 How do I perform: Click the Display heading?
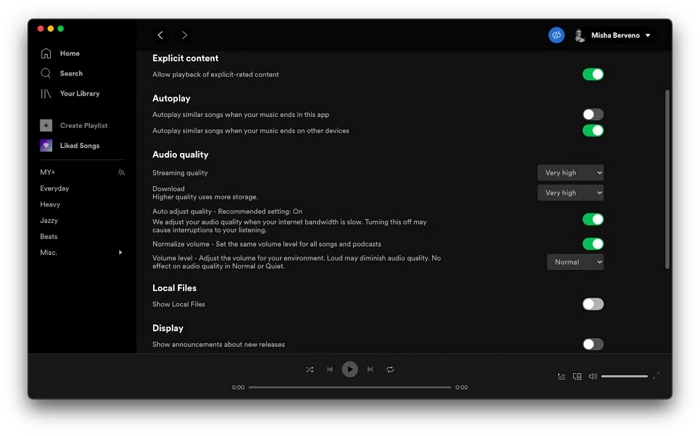168,328
